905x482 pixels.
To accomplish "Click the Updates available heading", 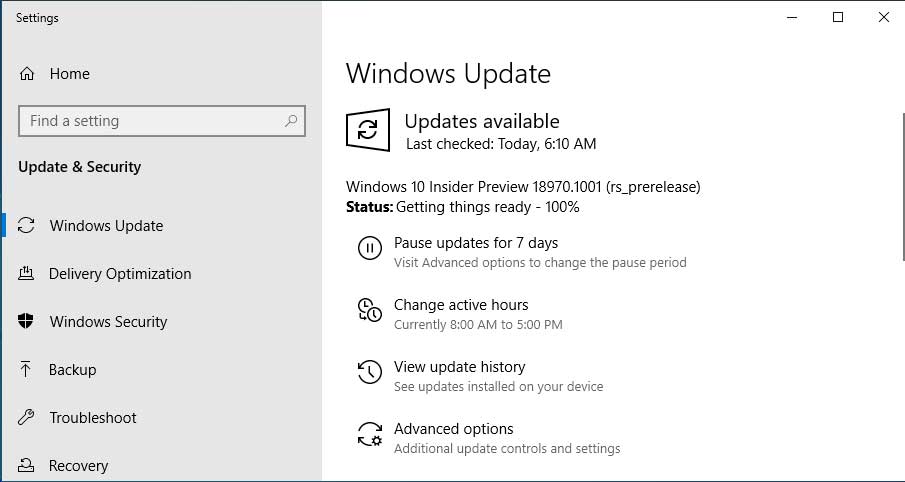I will pos(482,121).
